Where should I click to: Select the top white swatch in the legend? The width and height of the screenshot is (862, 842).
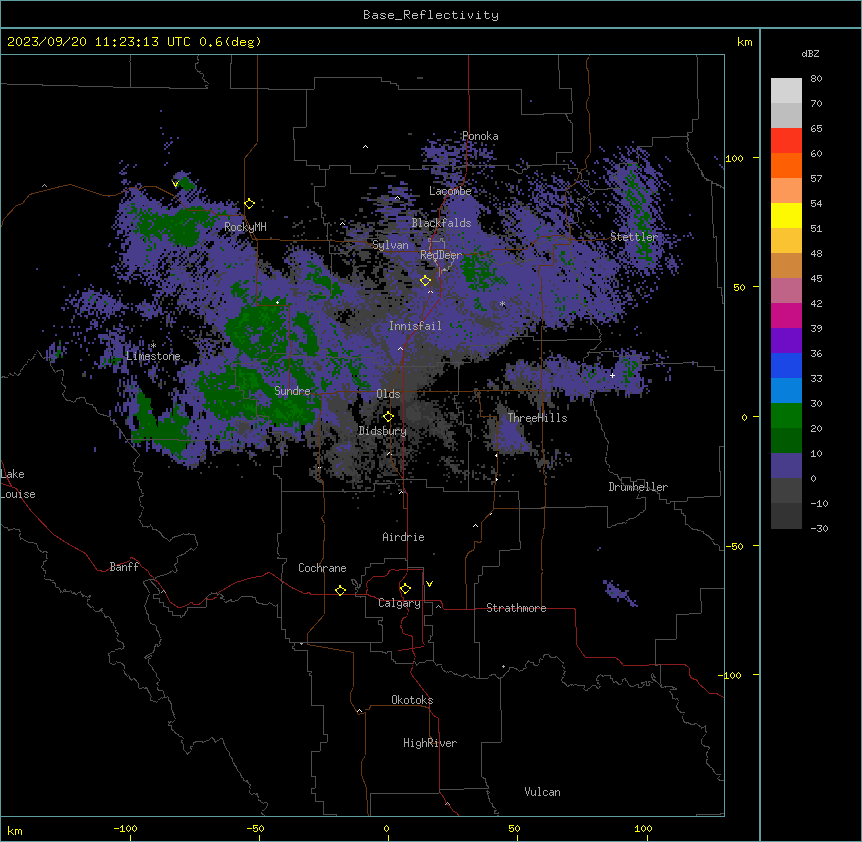786,91
